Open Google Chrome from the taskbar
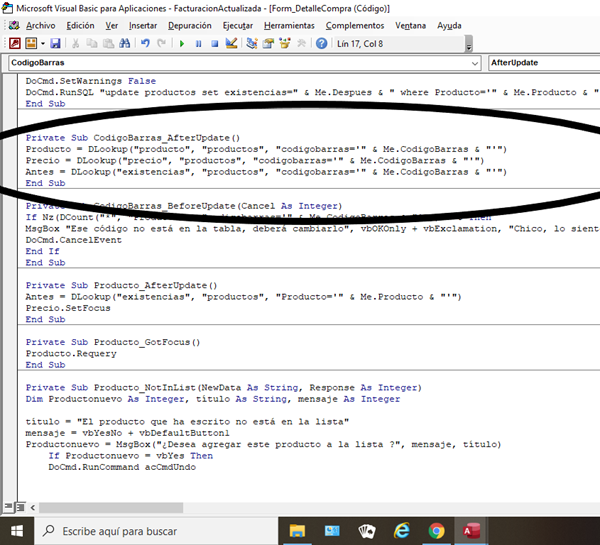600x545 pixels. (x=435, y=529)
